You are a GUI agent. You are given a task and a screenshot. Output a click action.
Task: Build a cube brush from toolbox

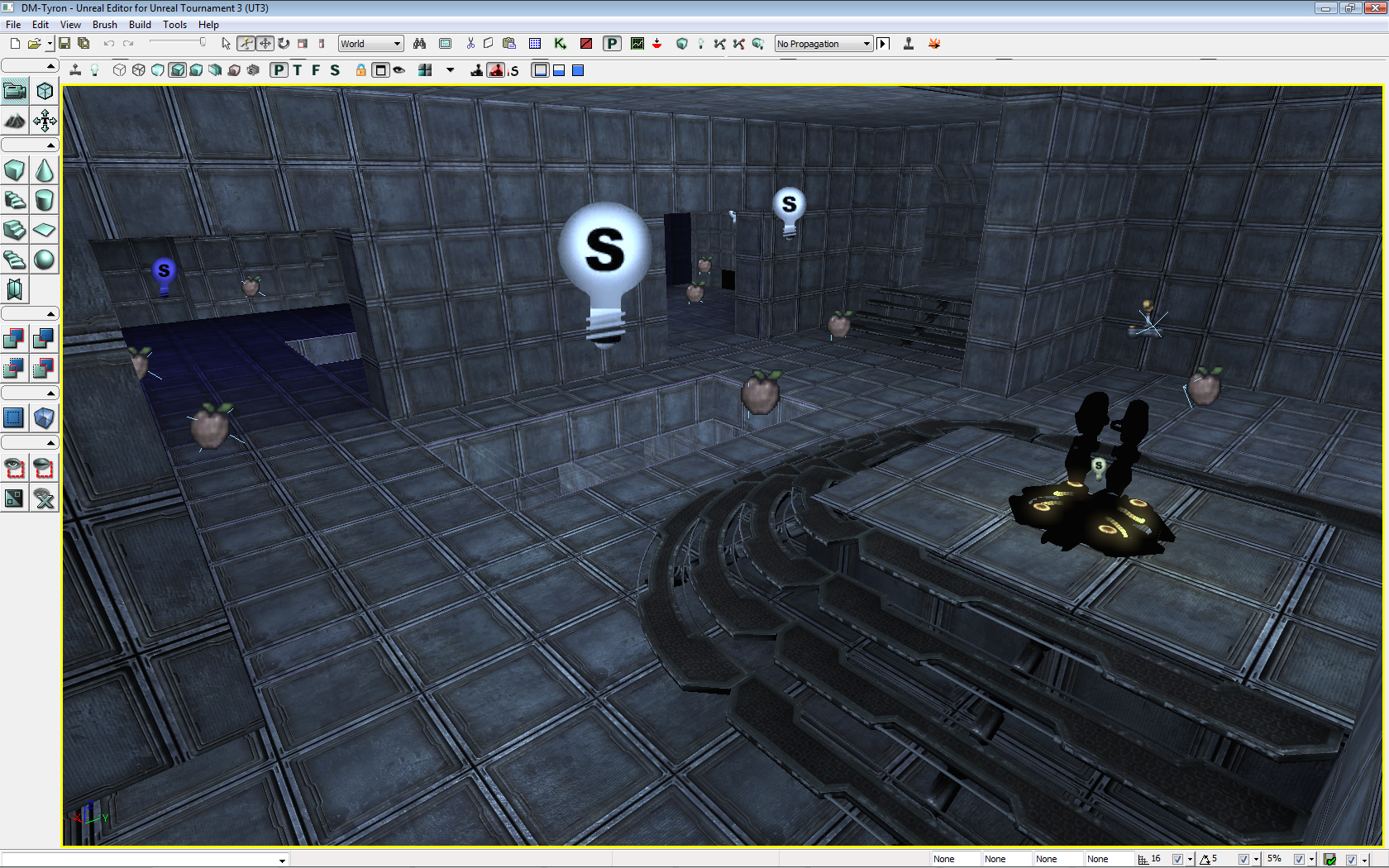tap(15, 170)
